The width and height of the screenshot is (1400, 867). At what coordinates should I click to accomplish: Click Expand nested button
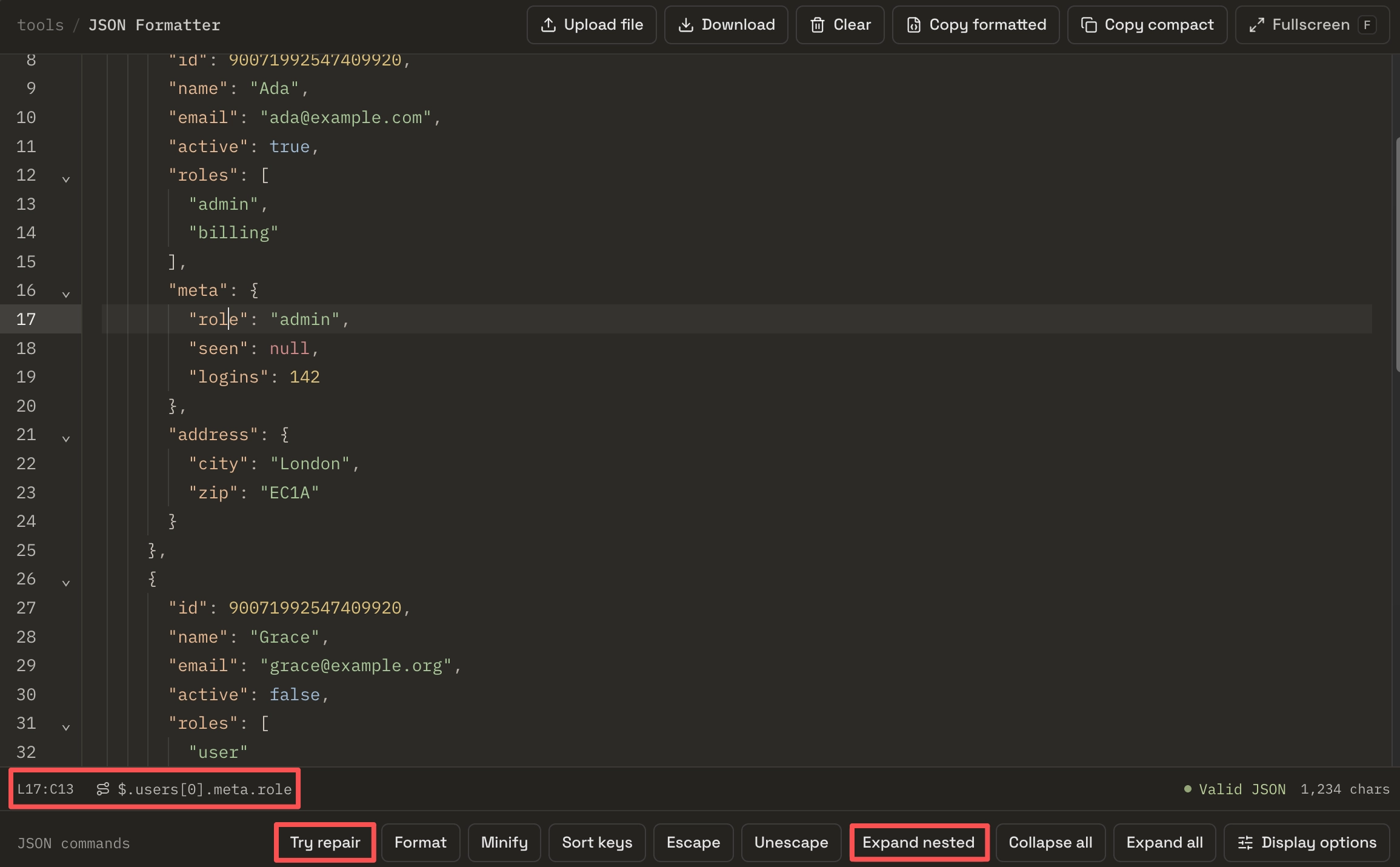pyautogui.click(x=919, y=842)
